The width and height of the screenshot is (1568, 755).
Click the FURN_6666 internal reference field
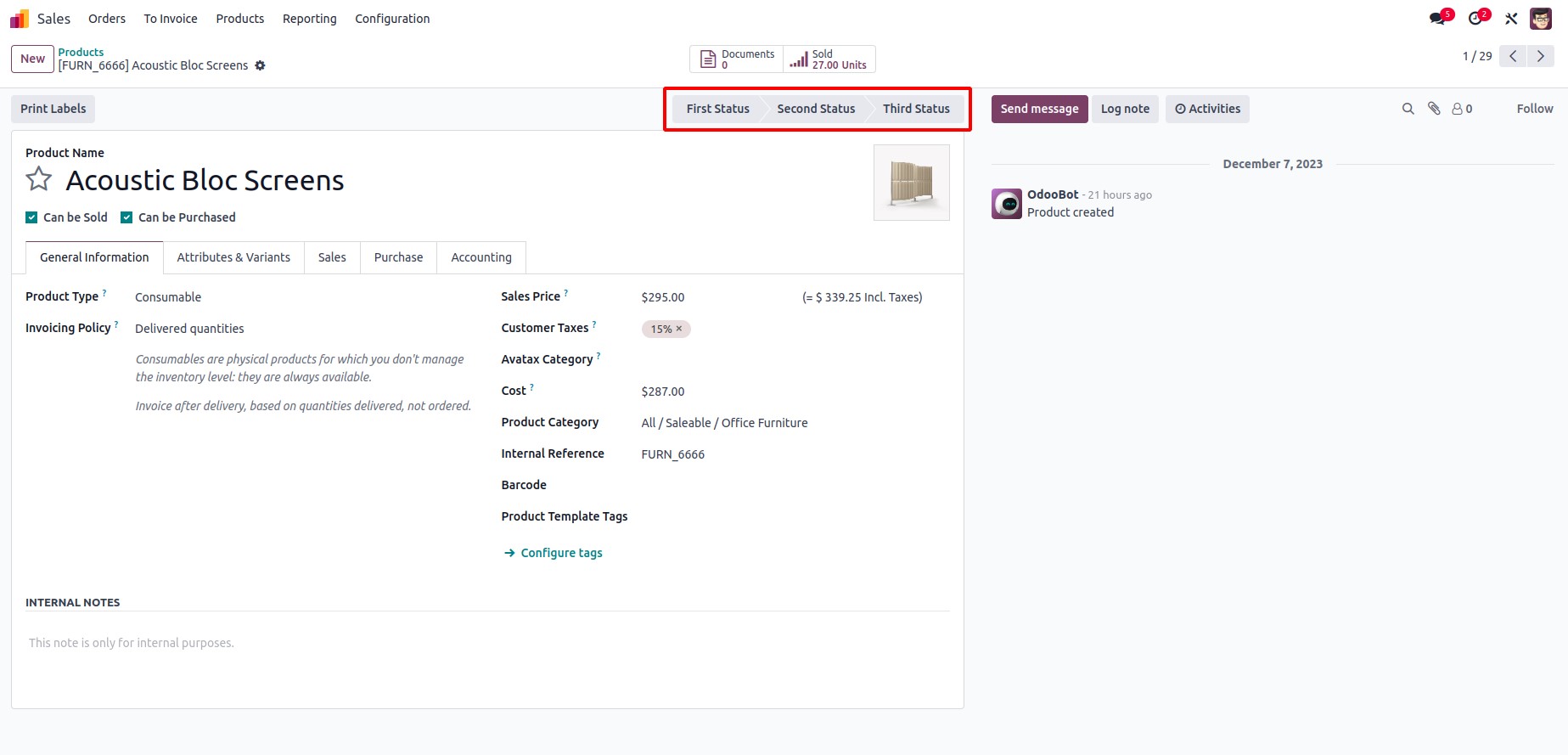[x=795, y=454]
